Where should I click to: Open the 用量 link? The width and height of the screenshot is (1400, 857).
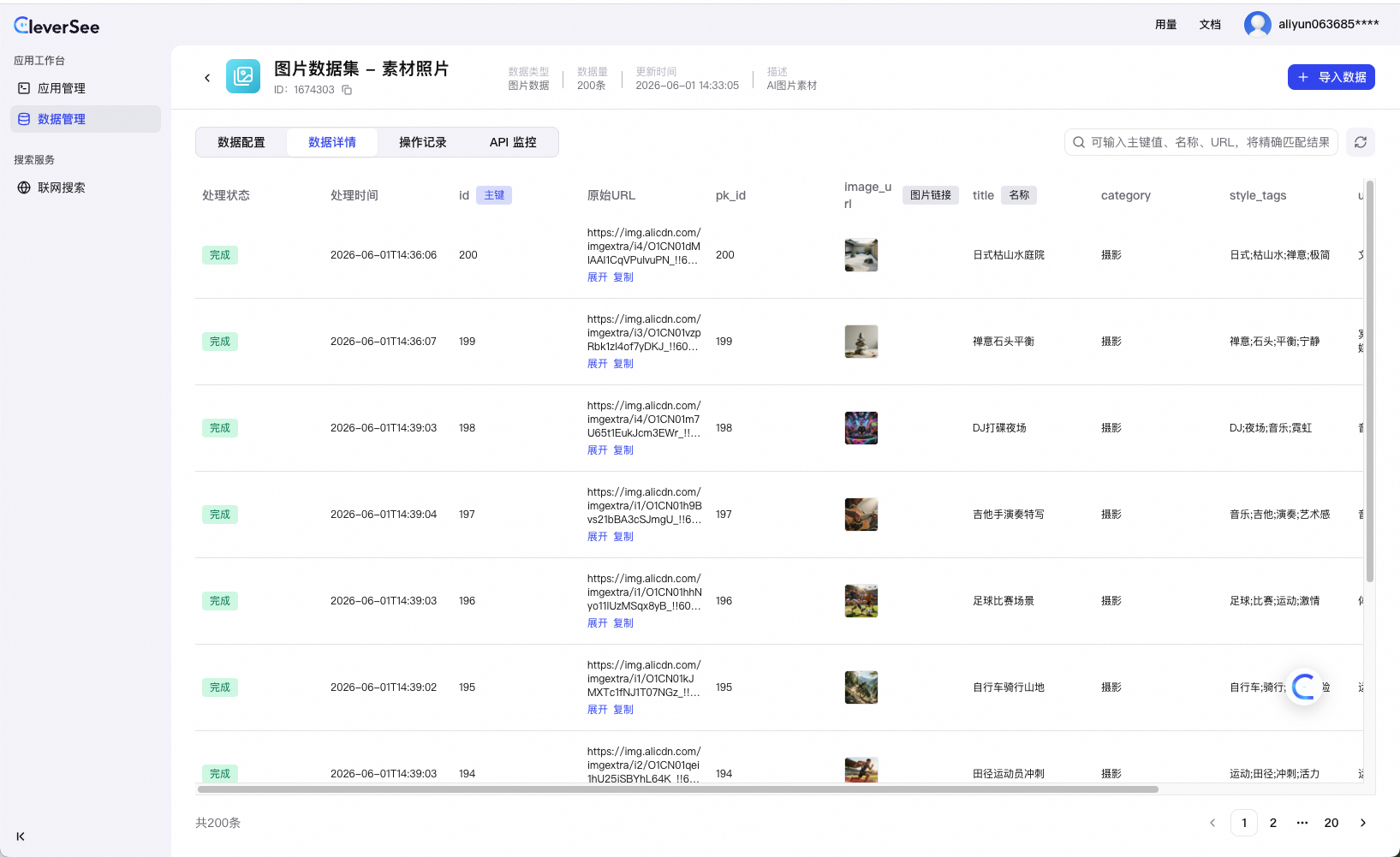[x=1165, y=25]
